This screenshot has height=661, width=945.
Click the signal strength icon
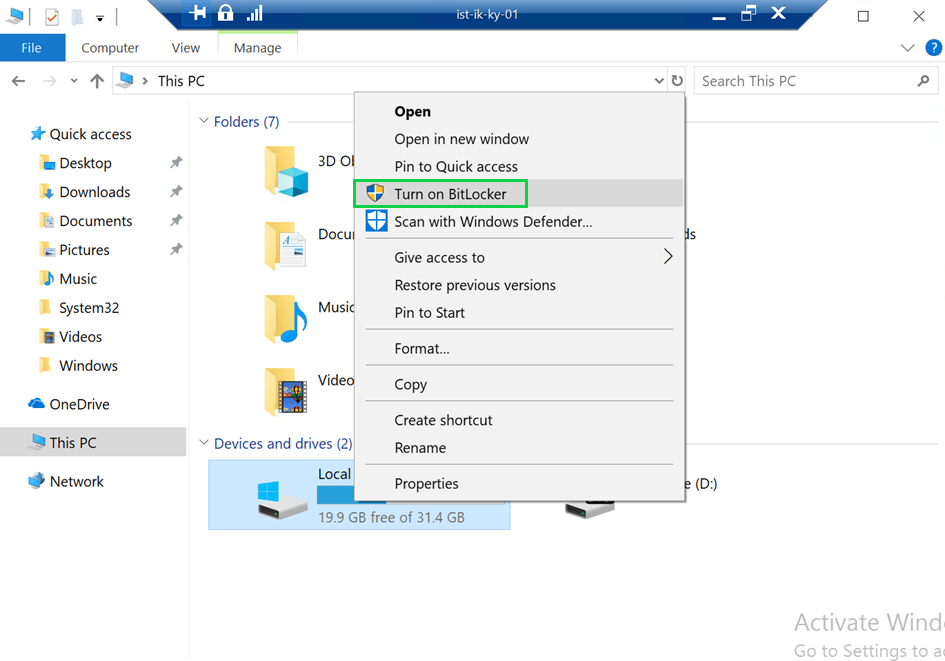tap(254, 13)
